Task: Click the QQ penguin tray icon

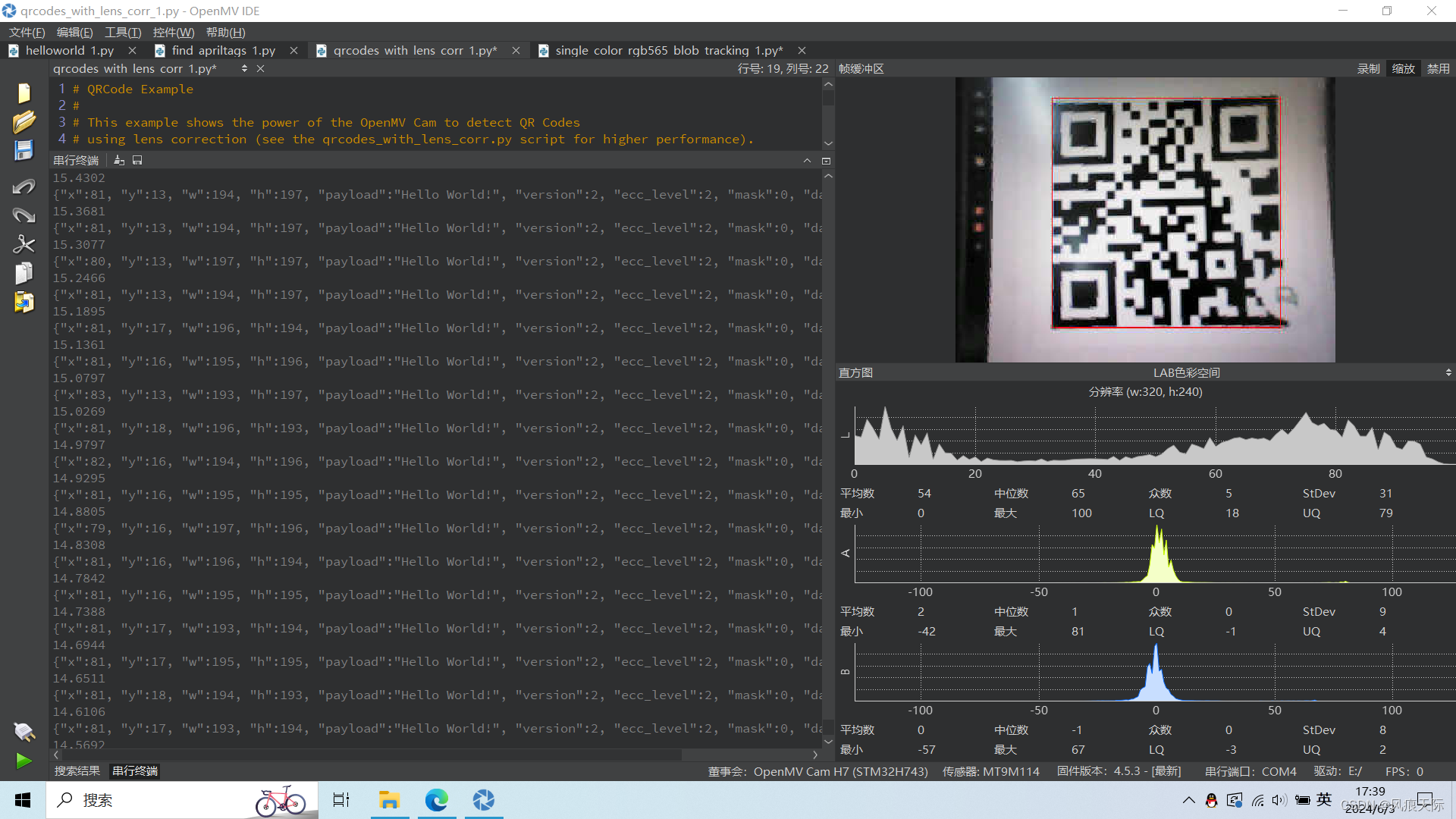Action: click(x=1211, y=800)
